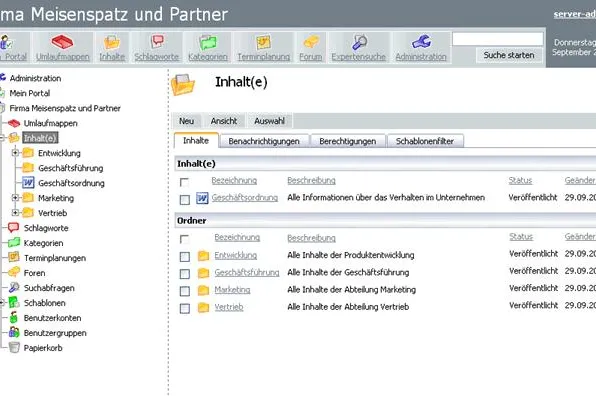Switch to the Berechtigungen tab

coord(347,141)
